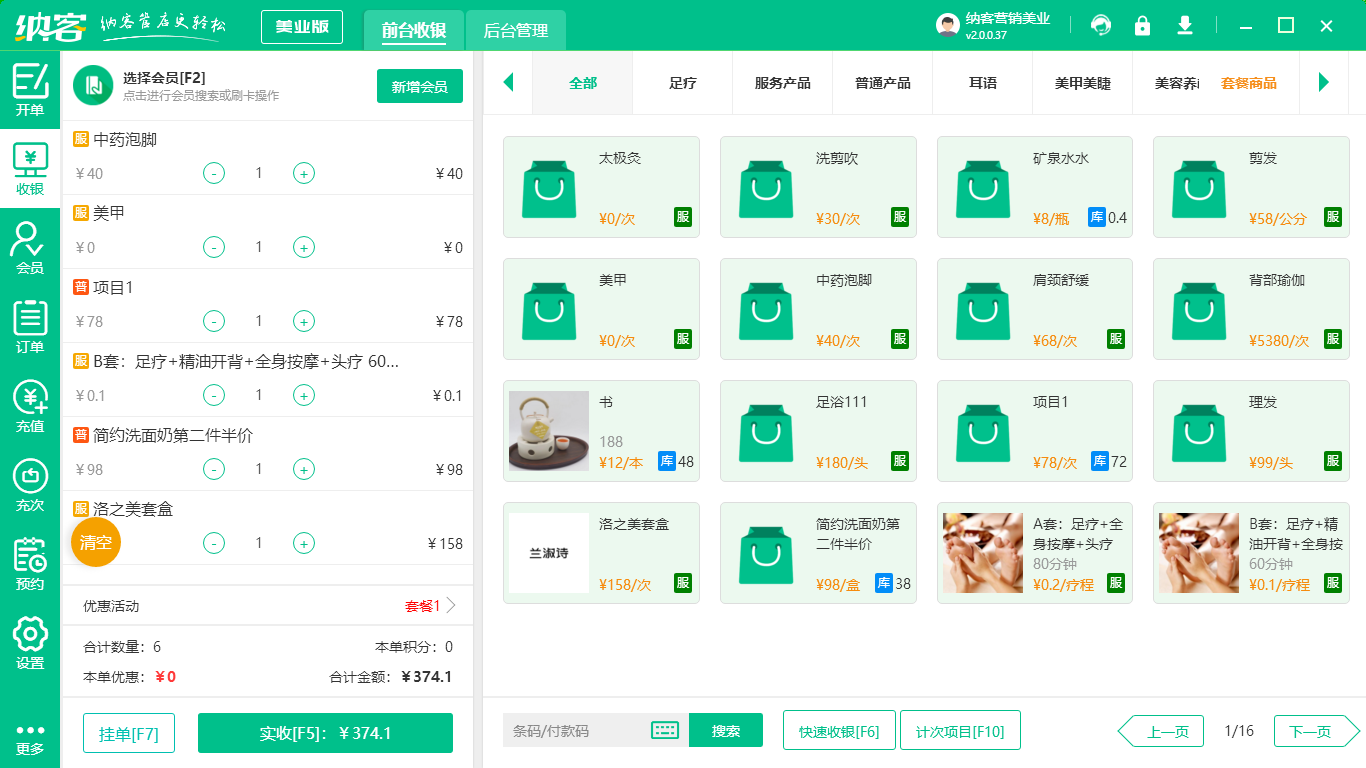Screen dimensions: 1366x768
Task: Switch to the 后台管理 tab
Action: point(517,31)
